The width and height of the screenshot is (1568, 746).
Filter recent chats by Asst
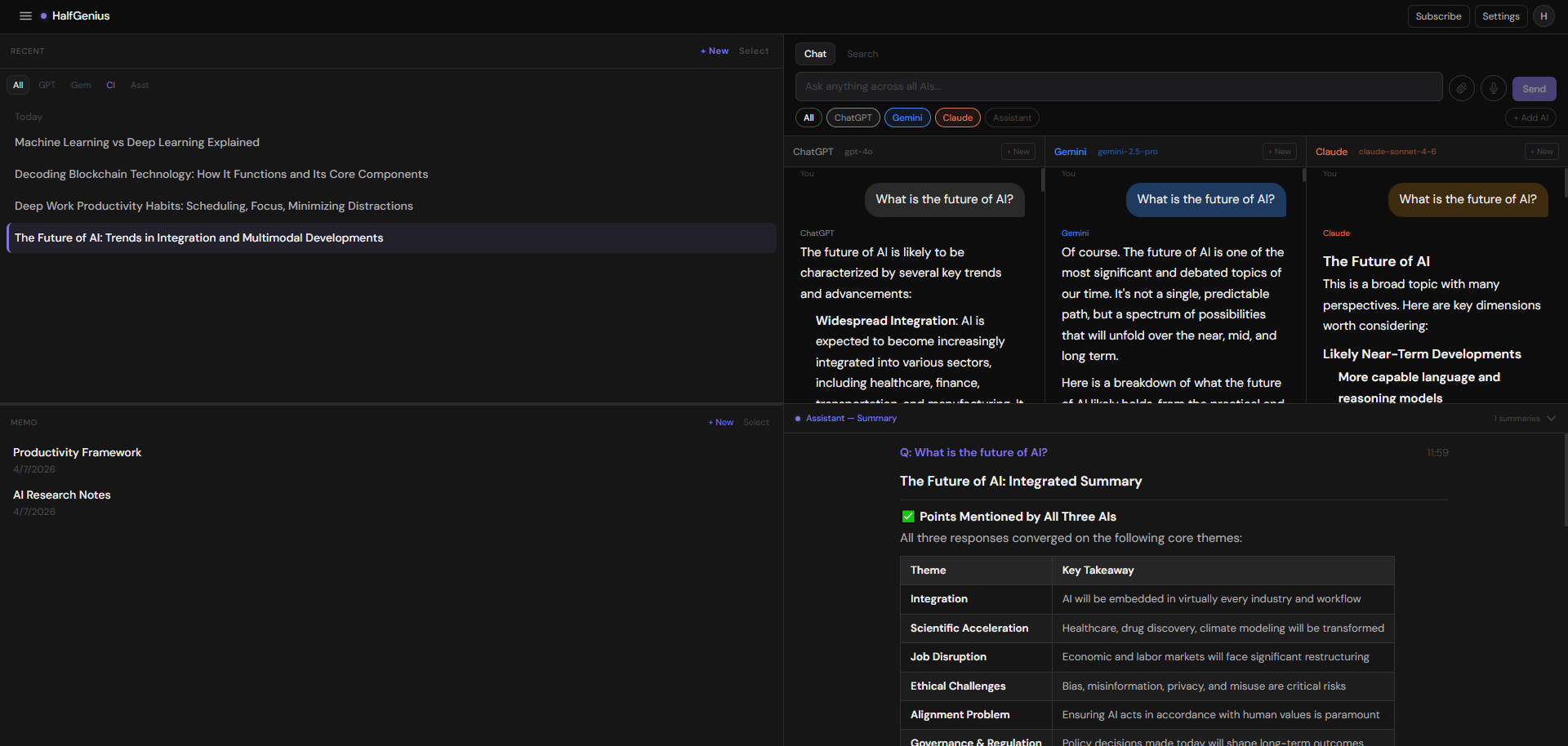pos(140,85)
